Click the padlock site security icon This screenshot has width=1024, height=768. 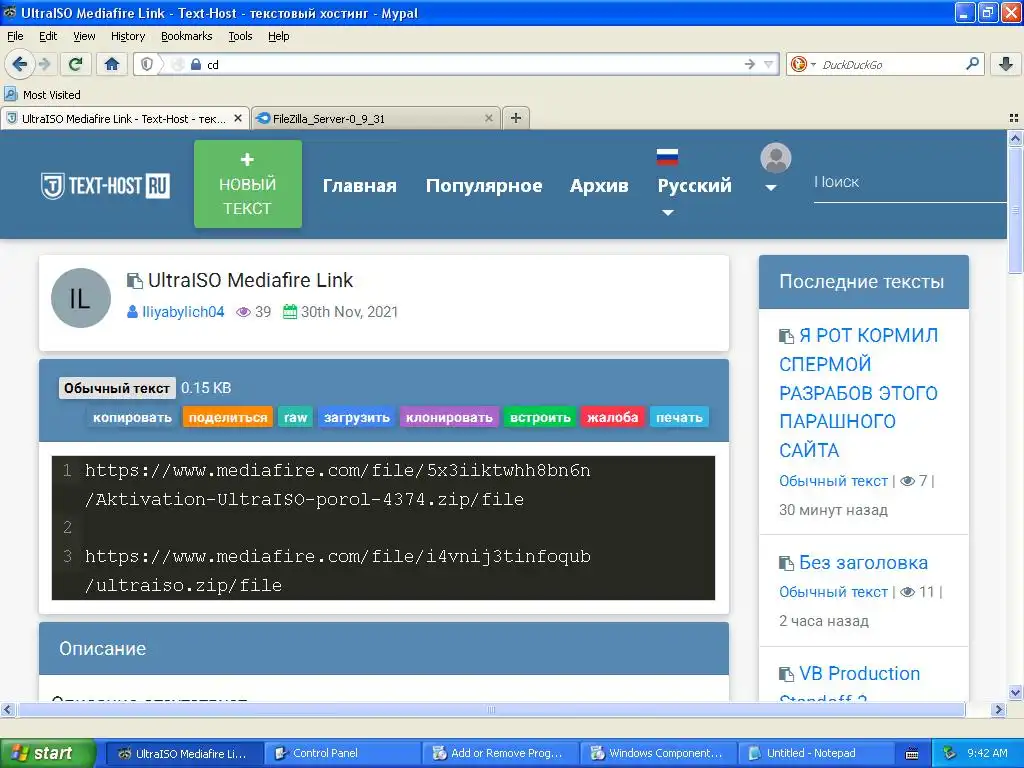[x=195, y=64]
